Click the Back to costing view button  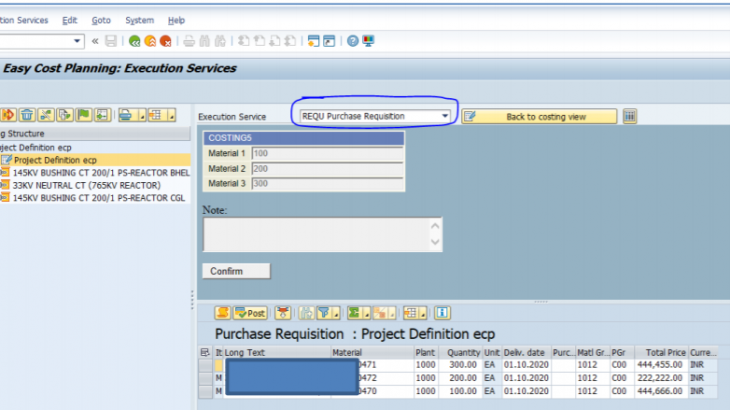[x=539, y=116]
